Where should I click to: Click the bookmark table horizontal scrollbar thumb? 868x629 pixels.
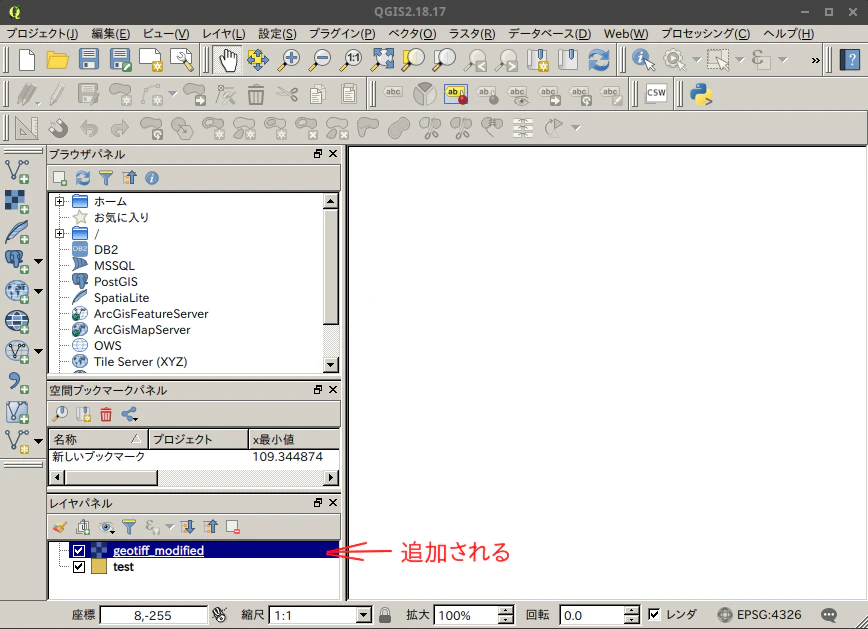[x=111, y=477]
